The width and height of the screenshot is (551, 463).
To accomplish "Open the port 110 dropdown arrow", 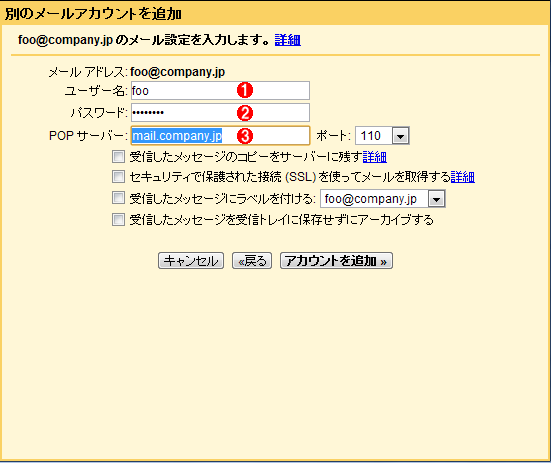I will 401,136.
